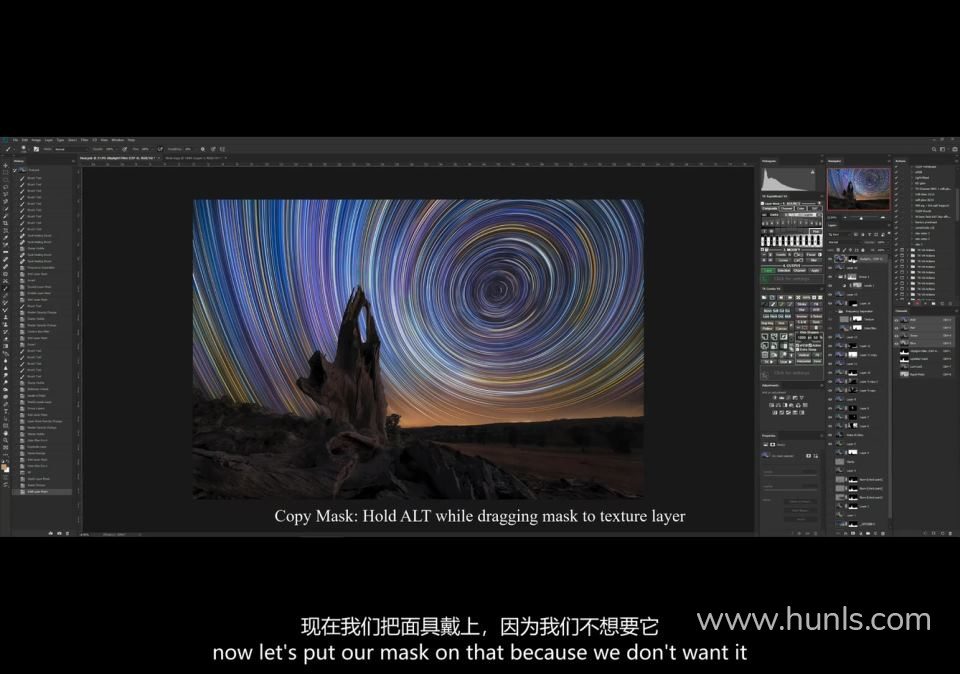Click the red Record button in Actions panel
The height and width of the screenshot is (674, 960).
(x=918, y=303)
